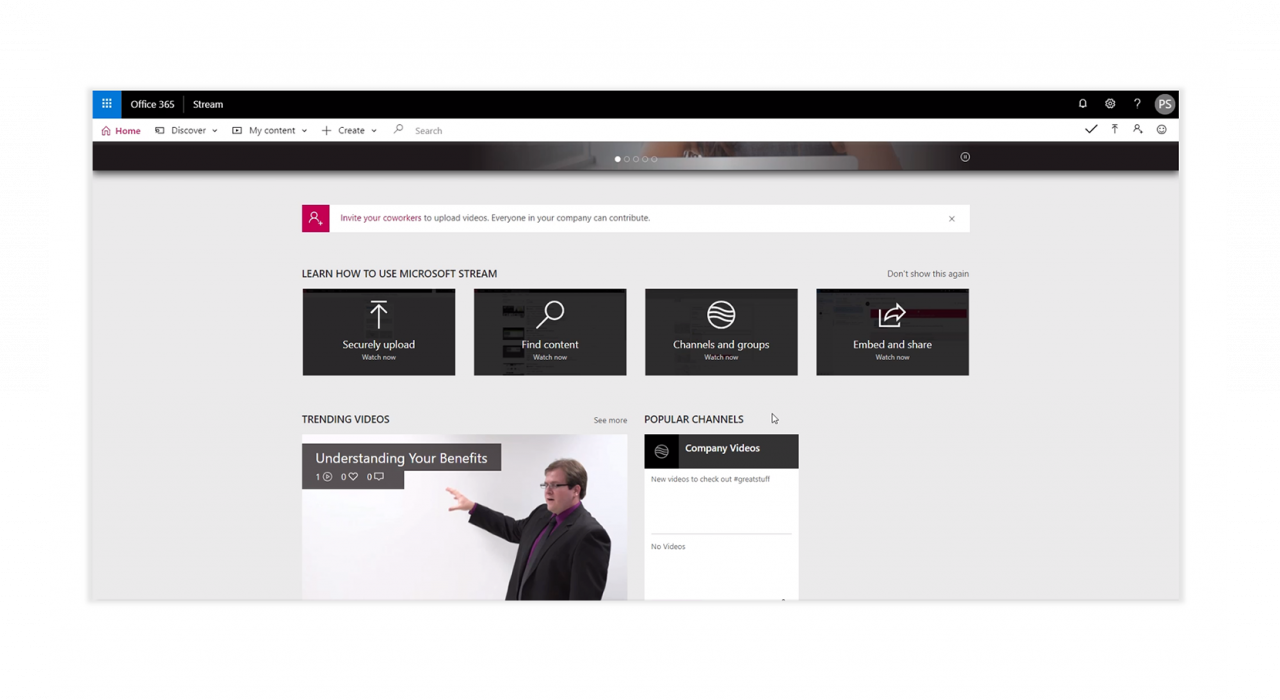Click the smiley feedback icon
This screenshot has height=700, width=1280.
tap(1162, 129)
